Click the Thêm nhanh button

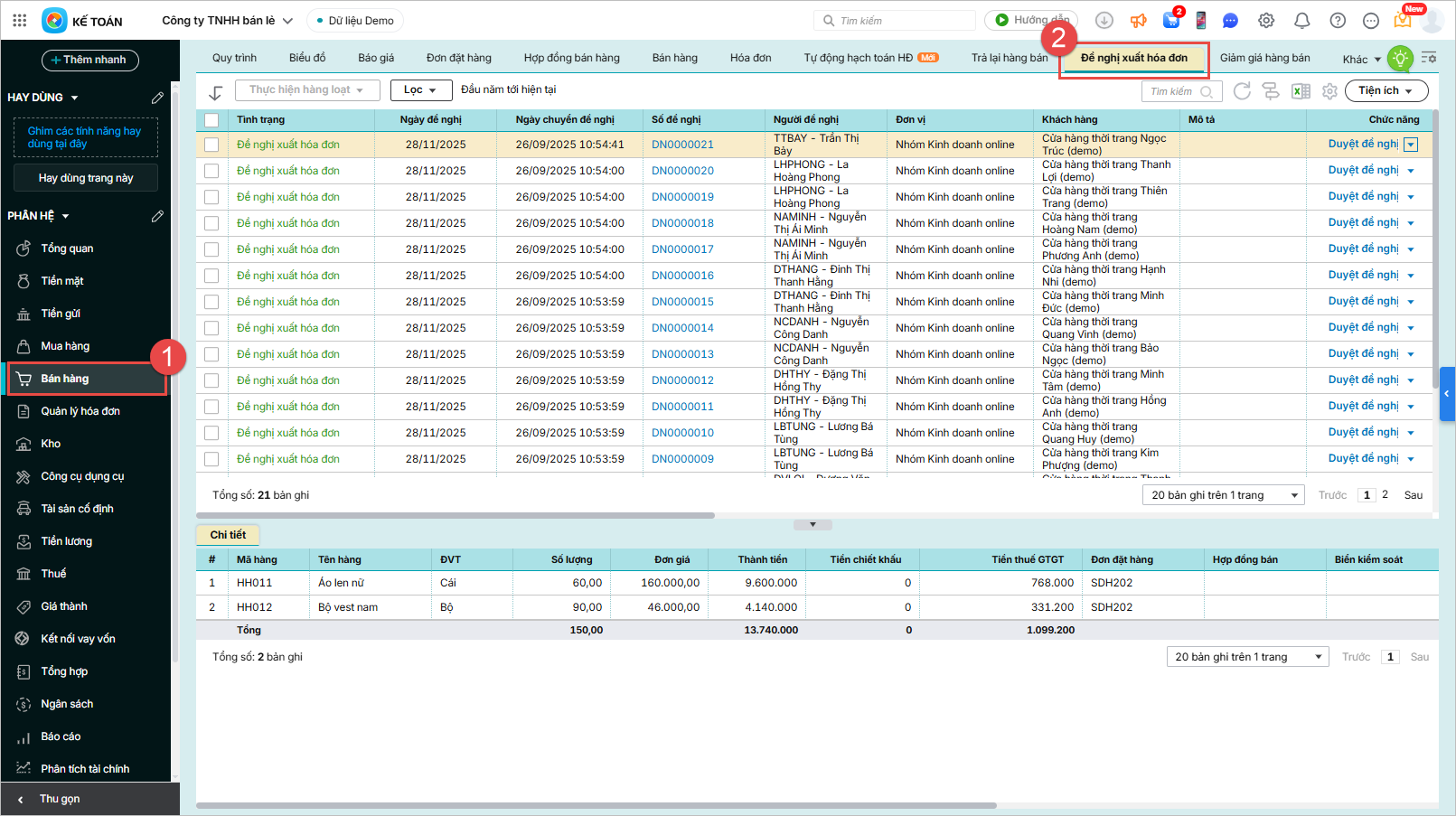point(89,60)
